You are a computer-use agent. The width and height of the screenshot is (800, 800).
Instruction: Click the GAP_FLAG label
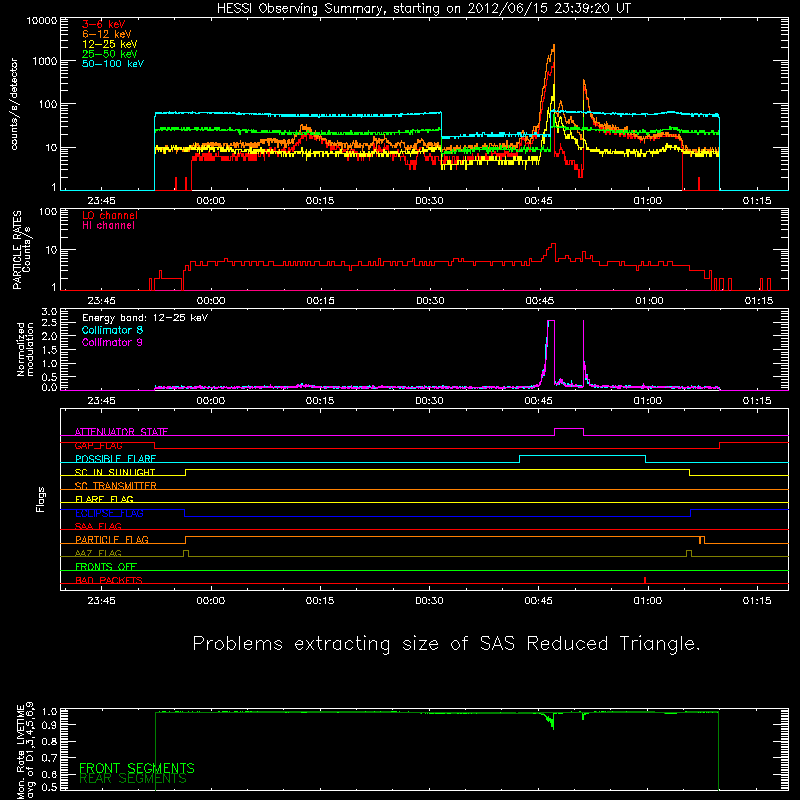(x=98, y=445)
